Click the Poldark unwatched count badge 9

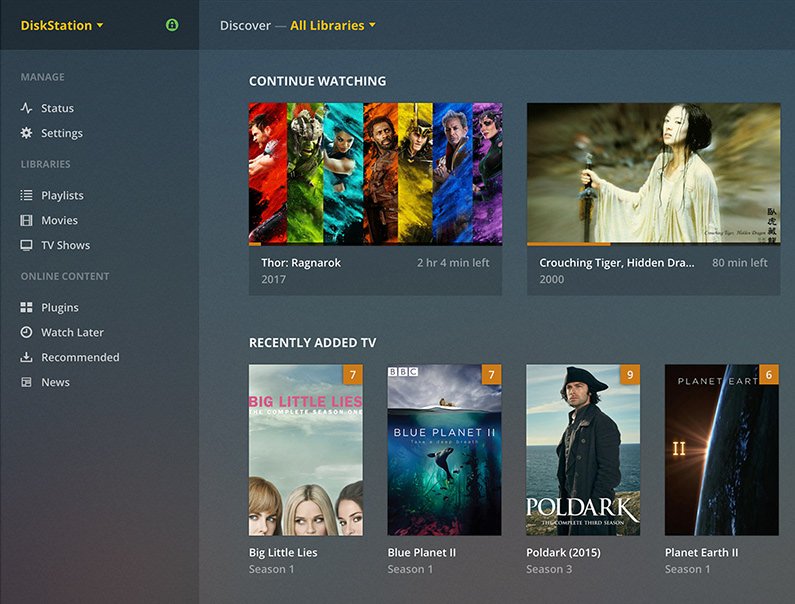(x=630, y=375)
